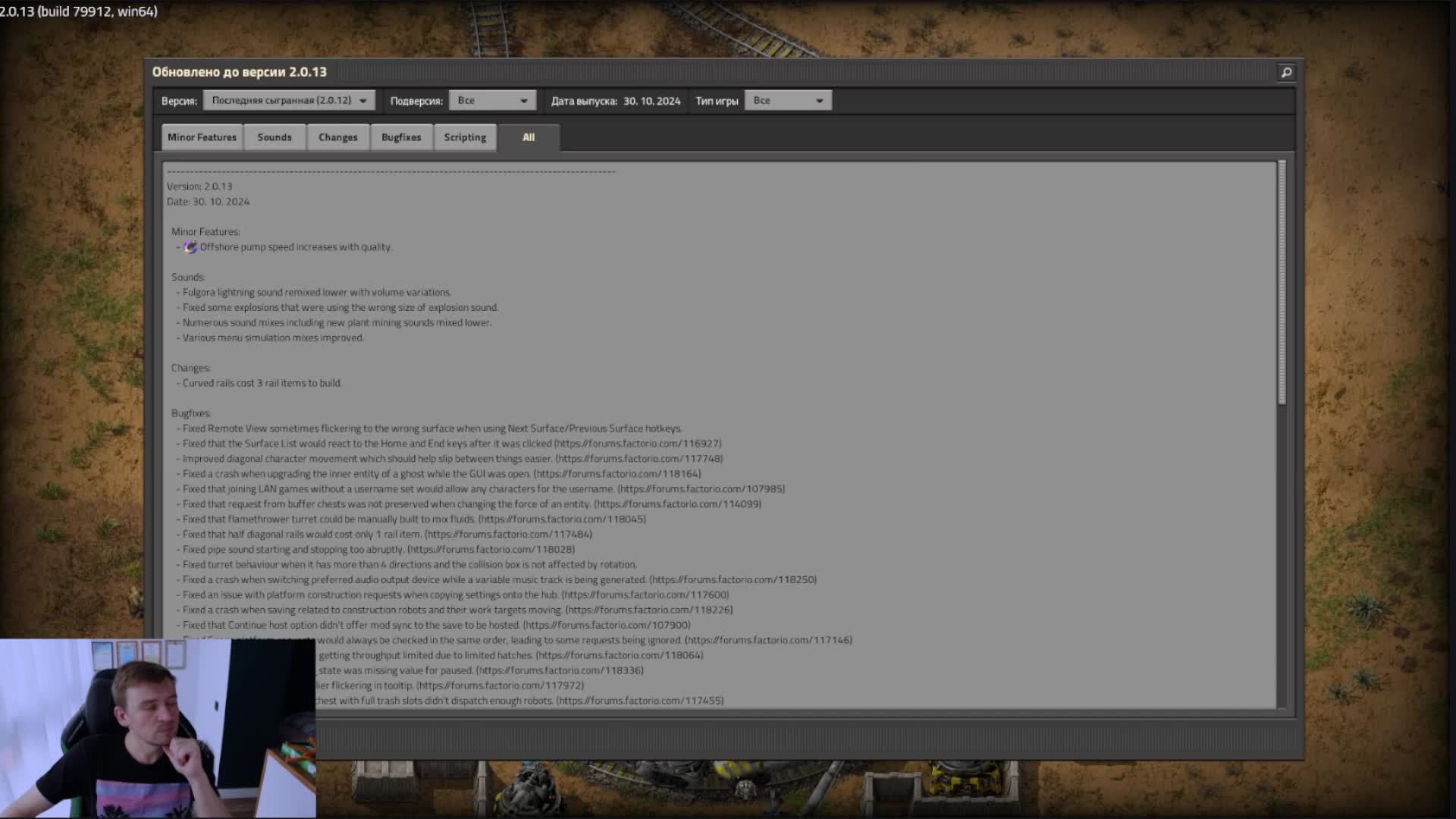Follow forum link 118028 about pipe sound
The image size is (1456, 819).
[x=491, y=550]
